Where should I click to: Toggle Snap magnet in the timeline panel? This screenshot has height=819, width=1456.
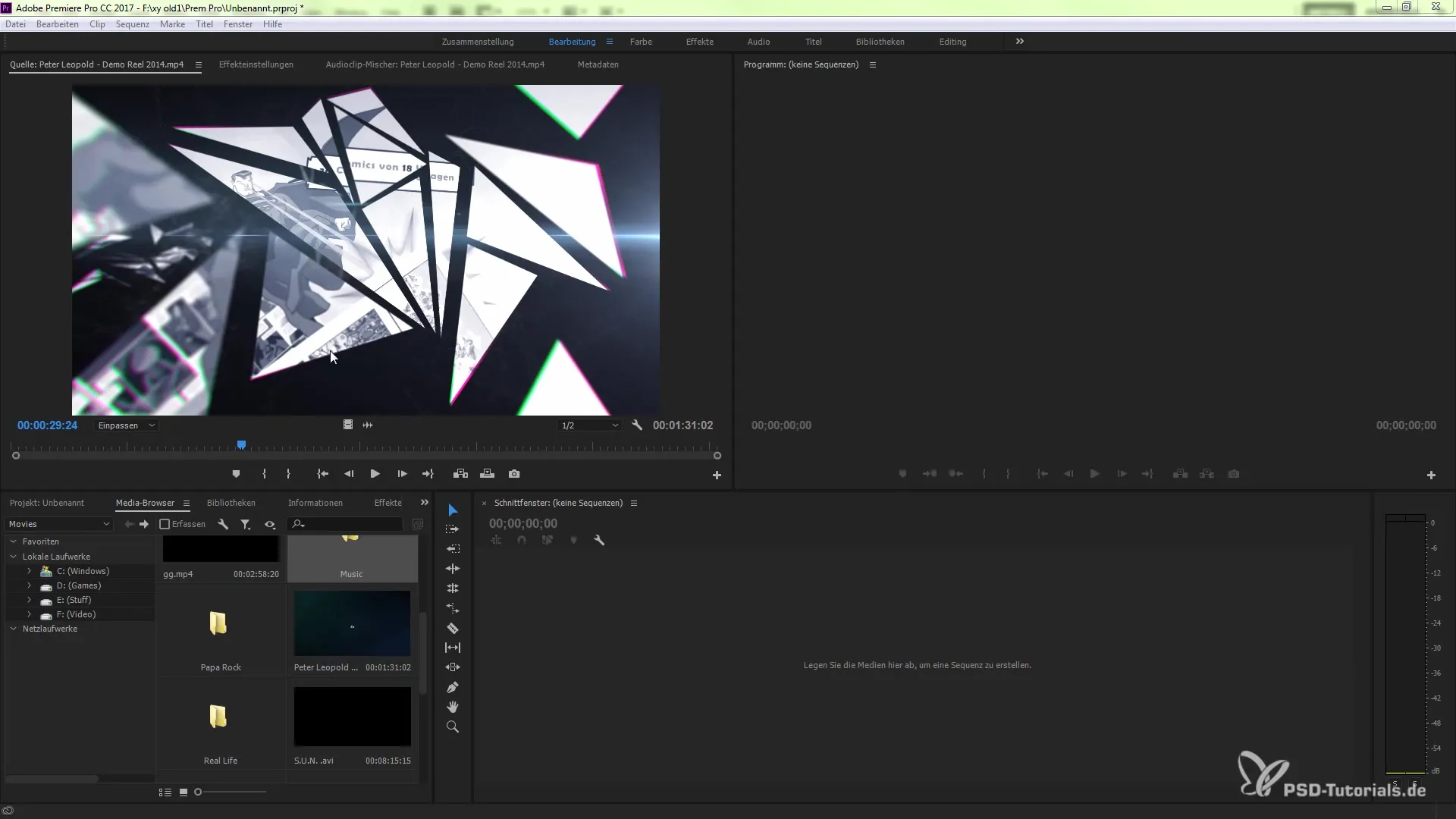(x=522, y=540)
